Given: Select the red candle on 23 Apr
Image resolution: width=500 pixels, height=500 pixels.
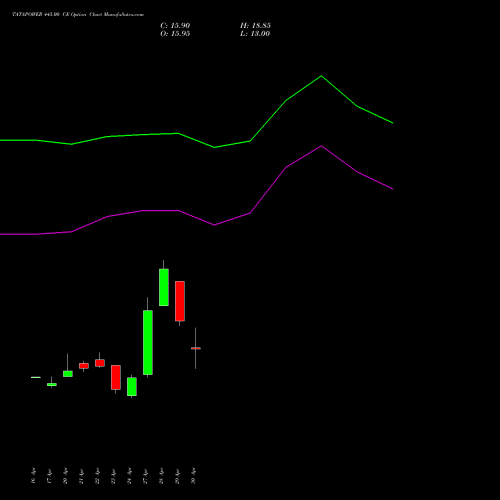Looking at the screenshot, I should pos(116,377).
